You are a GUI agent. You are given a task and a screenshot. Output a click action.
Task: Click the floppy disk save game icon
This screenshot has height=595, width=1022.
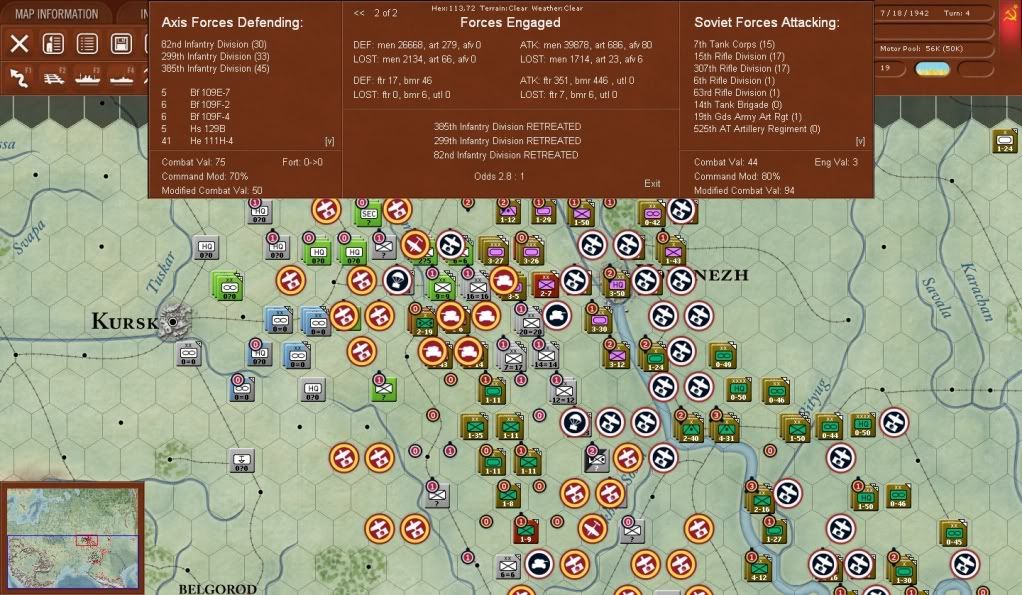(x=121, y=44)
